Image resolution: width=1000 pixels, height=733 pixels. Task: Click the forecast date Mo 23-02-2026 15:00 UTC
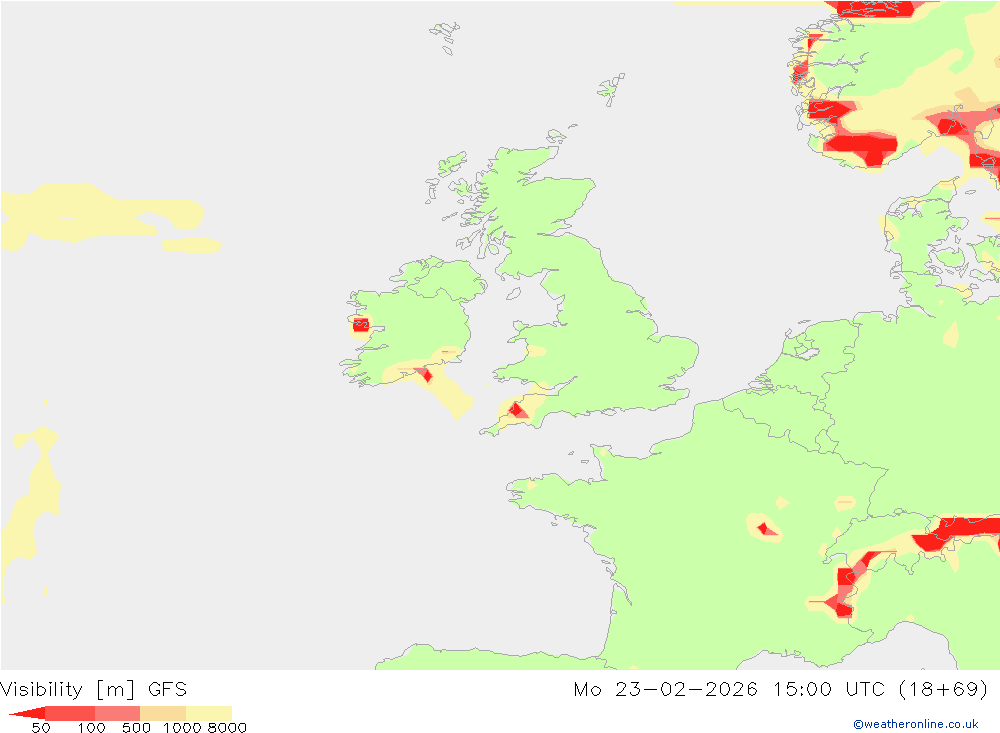pos(729,690)
